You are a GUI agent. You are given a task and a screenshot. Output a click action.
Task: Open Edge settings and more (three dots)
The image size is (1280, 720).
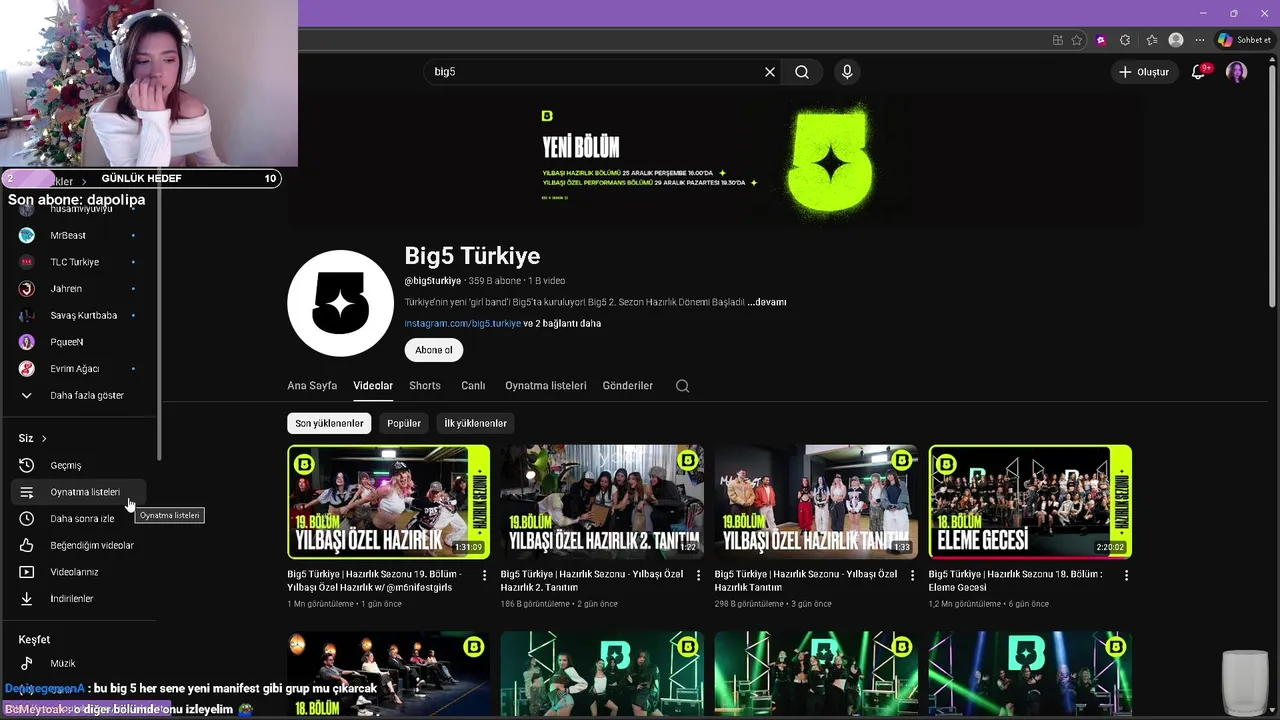[1200, 40]
